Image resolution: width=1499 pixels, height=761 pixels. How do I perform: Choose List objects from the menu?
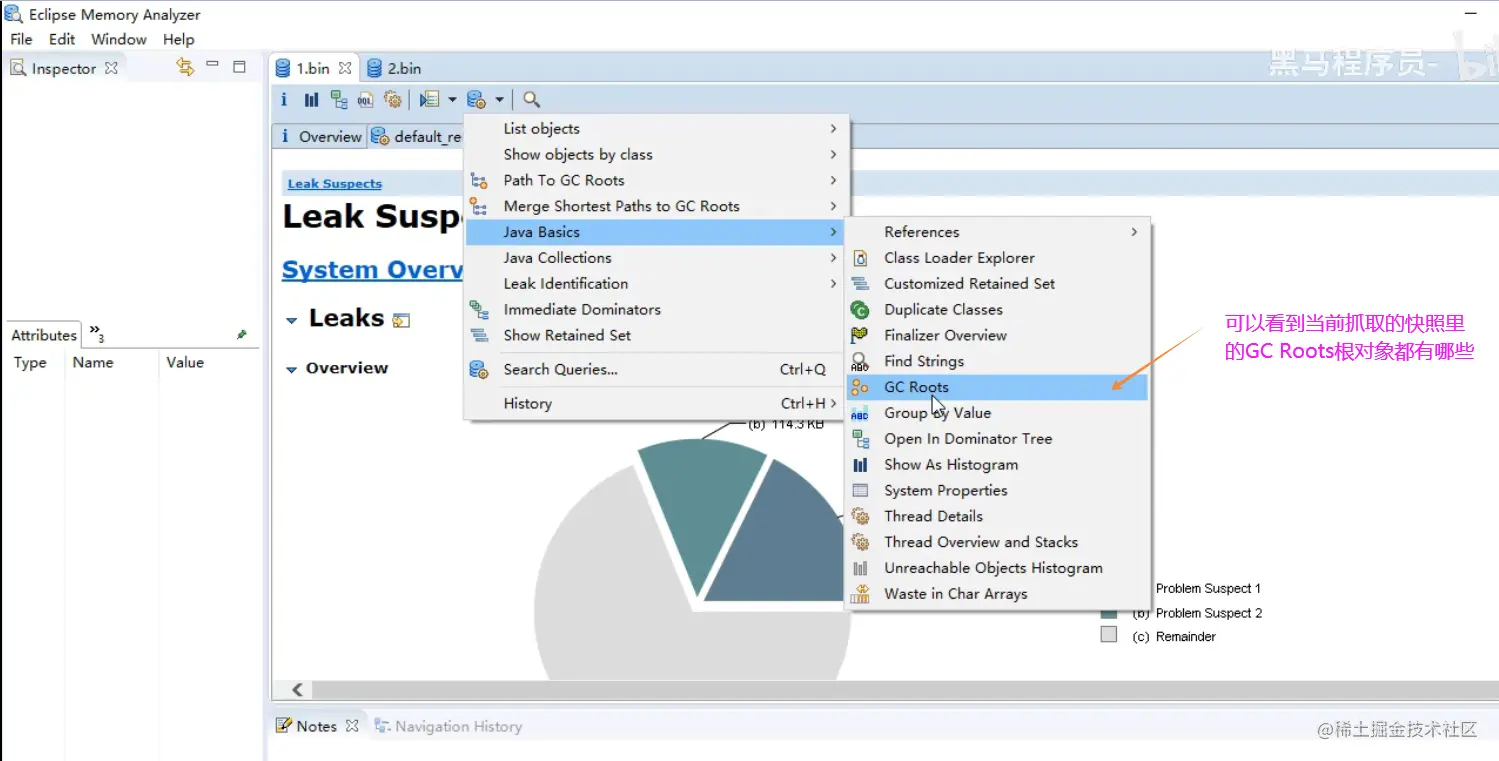click(657, 128)
